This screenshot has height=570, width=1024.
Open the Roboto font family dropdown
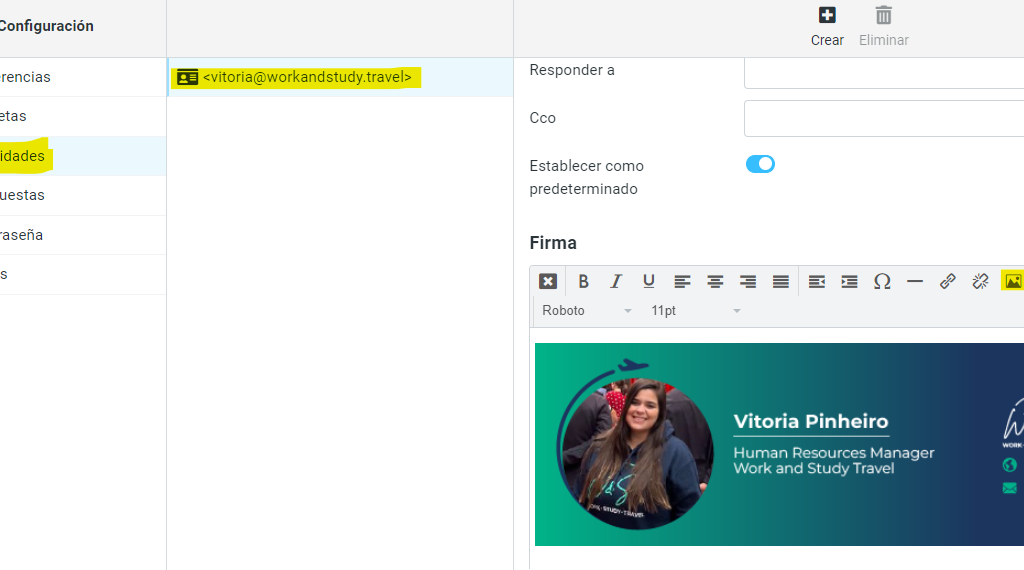pyautogui.click(x=586, y=311)
